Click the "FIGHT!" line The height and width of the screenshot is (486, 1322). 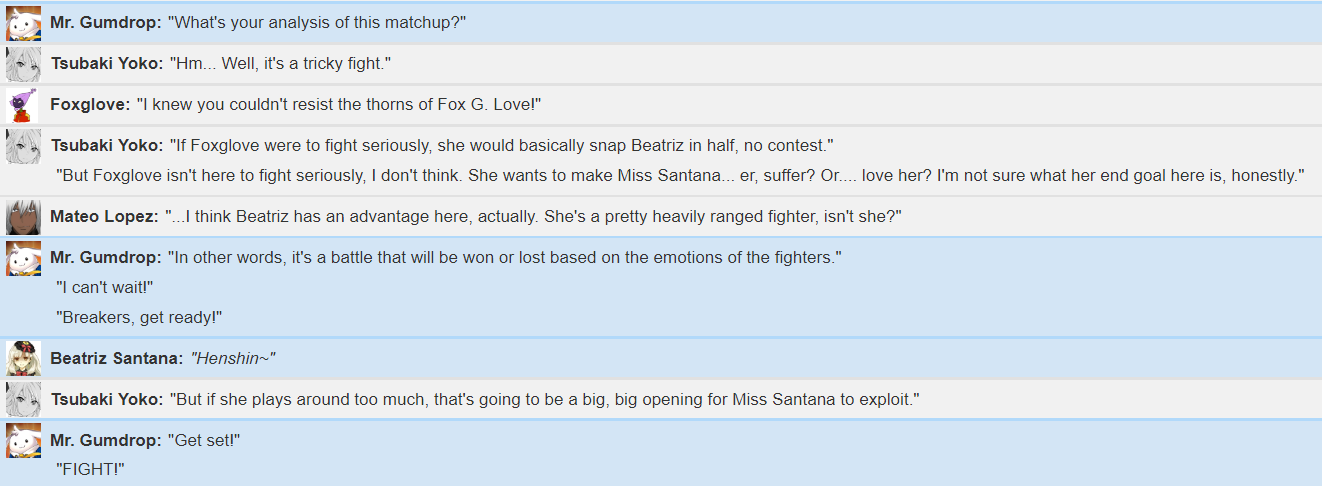click(91, 469)
